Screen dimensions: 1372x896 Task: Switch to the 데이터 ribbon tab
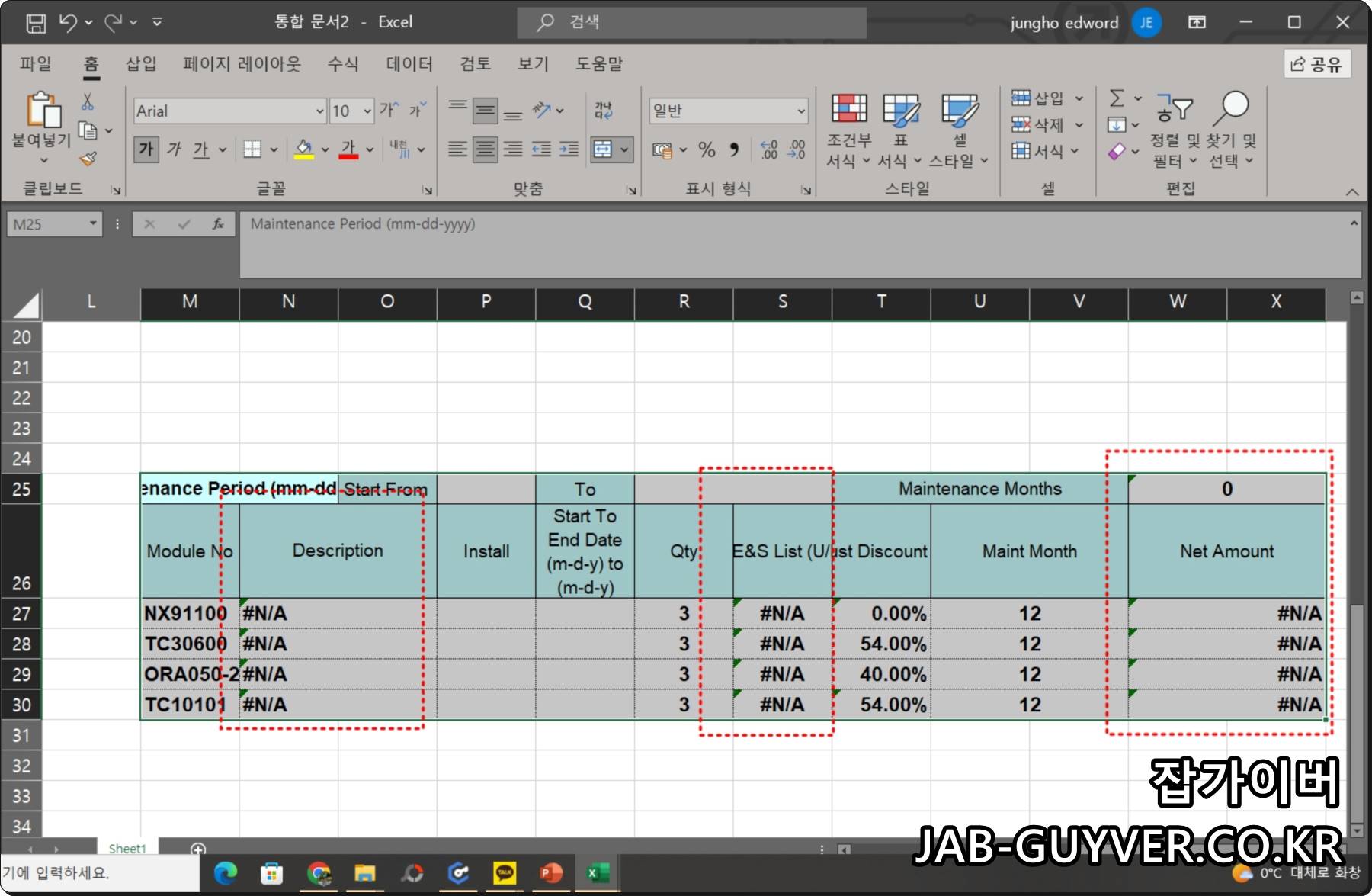[x=409, y=64]
